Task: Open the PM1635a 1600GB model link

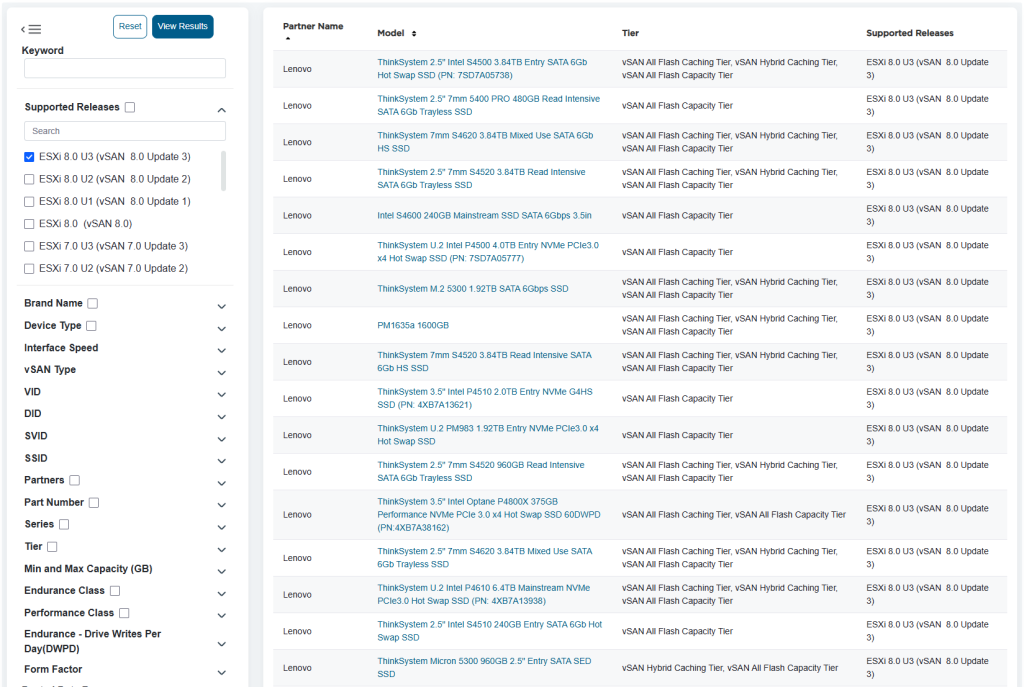Action: (x=413, y=325)
